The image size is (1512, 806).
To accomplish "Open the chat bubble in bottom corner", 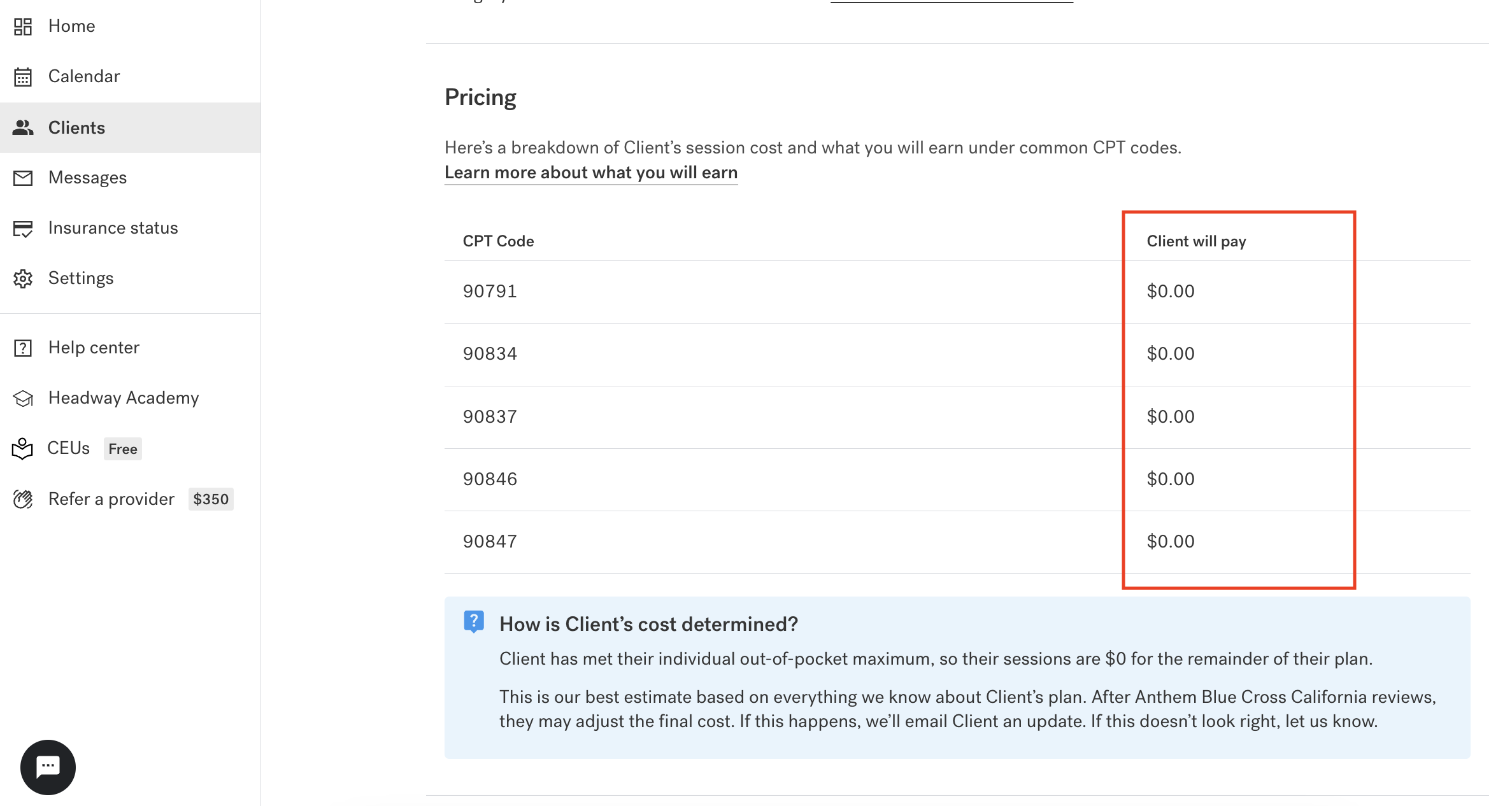I will point(48,767).
